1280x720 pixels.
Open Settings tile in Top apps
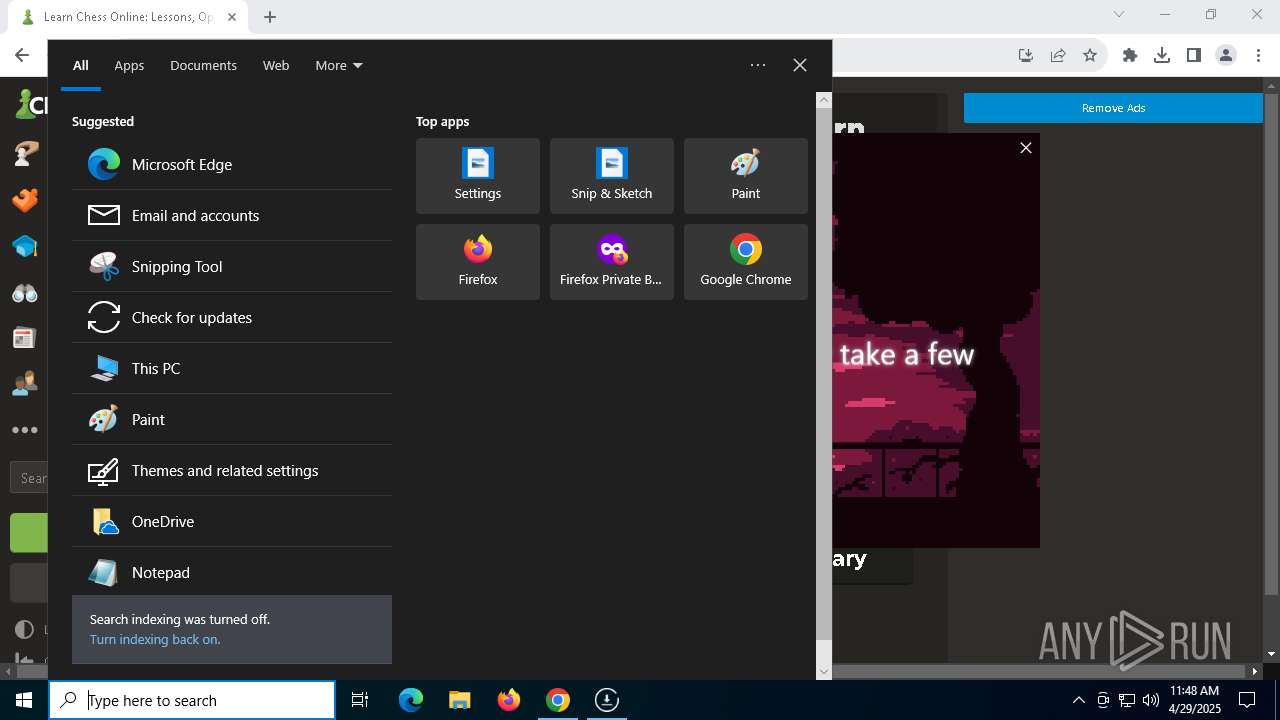pos(478,176)
